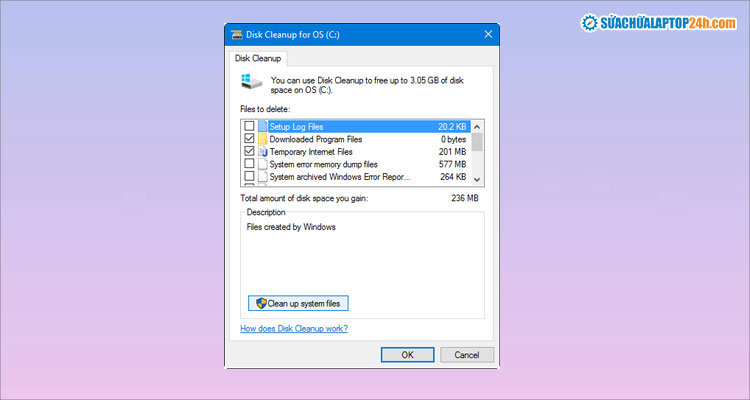Screen dimensions: 750x400
Task: Uncheck the Temporary Internet Files checkbox
Action: 249,152
